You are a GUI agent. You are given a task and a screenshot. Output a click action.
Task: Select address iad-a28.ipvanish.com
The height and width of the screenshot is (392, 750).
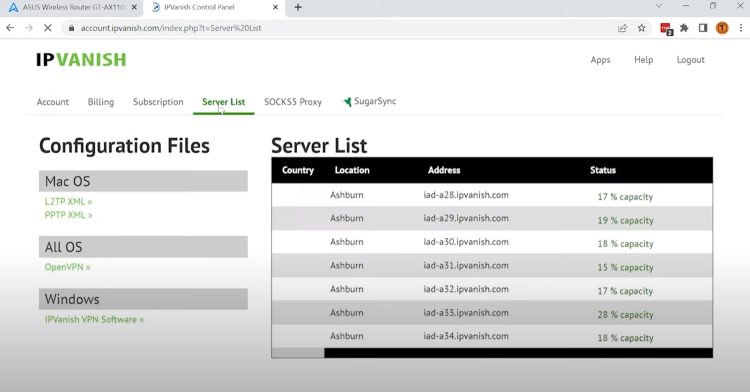(x=466, y=195)
